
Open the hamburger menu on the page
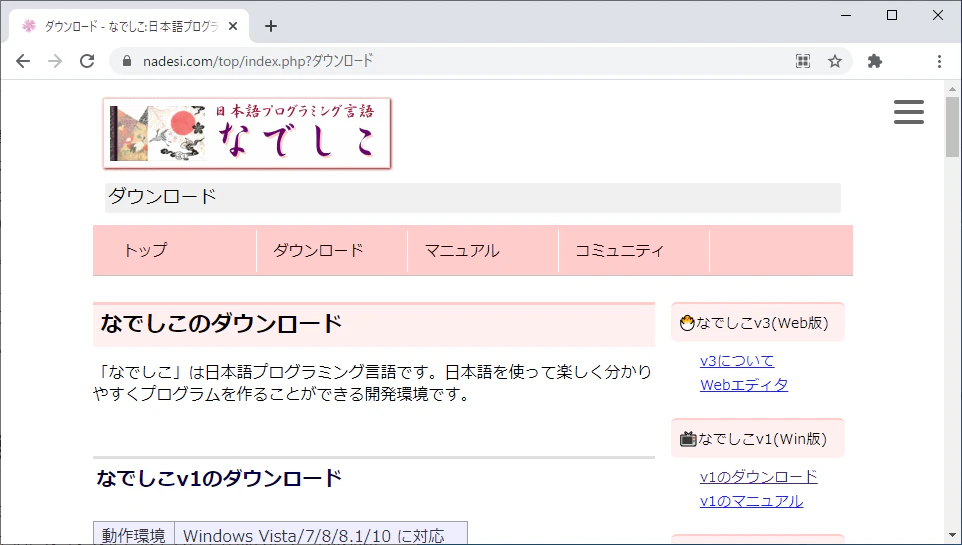pyautogui.click(x=909, y=112)
